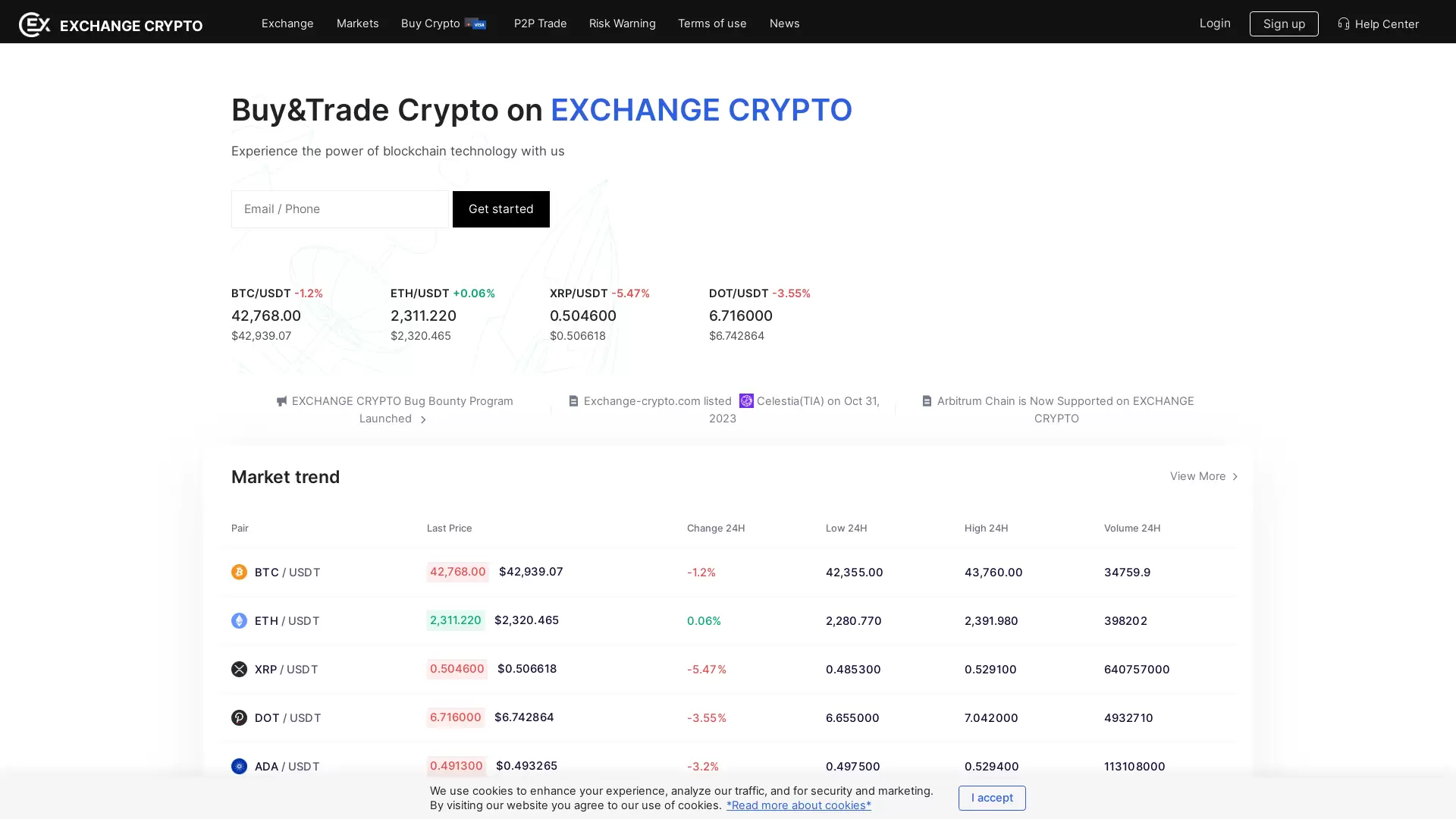The image size is (1456, 819).
Task: Click the Exchange Crypto logo icon
Action: coord(34,24)
